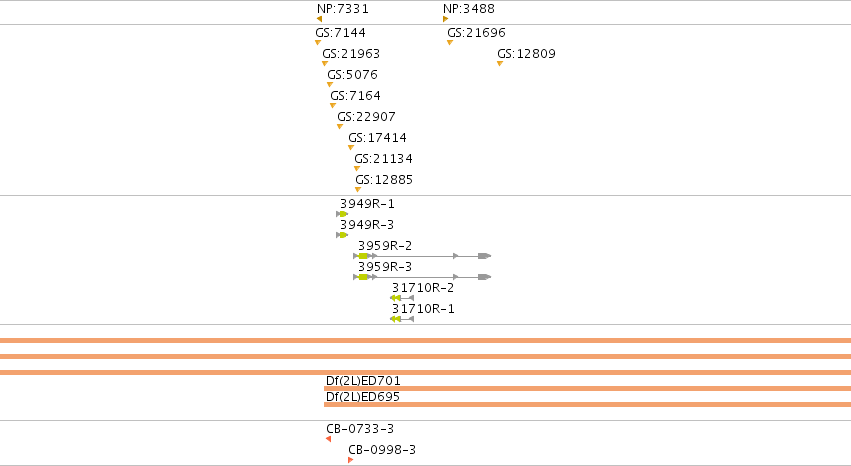Click the 3959R-3 label text
This screenshot has height=466, width=851.
click(x=385, y=266)
